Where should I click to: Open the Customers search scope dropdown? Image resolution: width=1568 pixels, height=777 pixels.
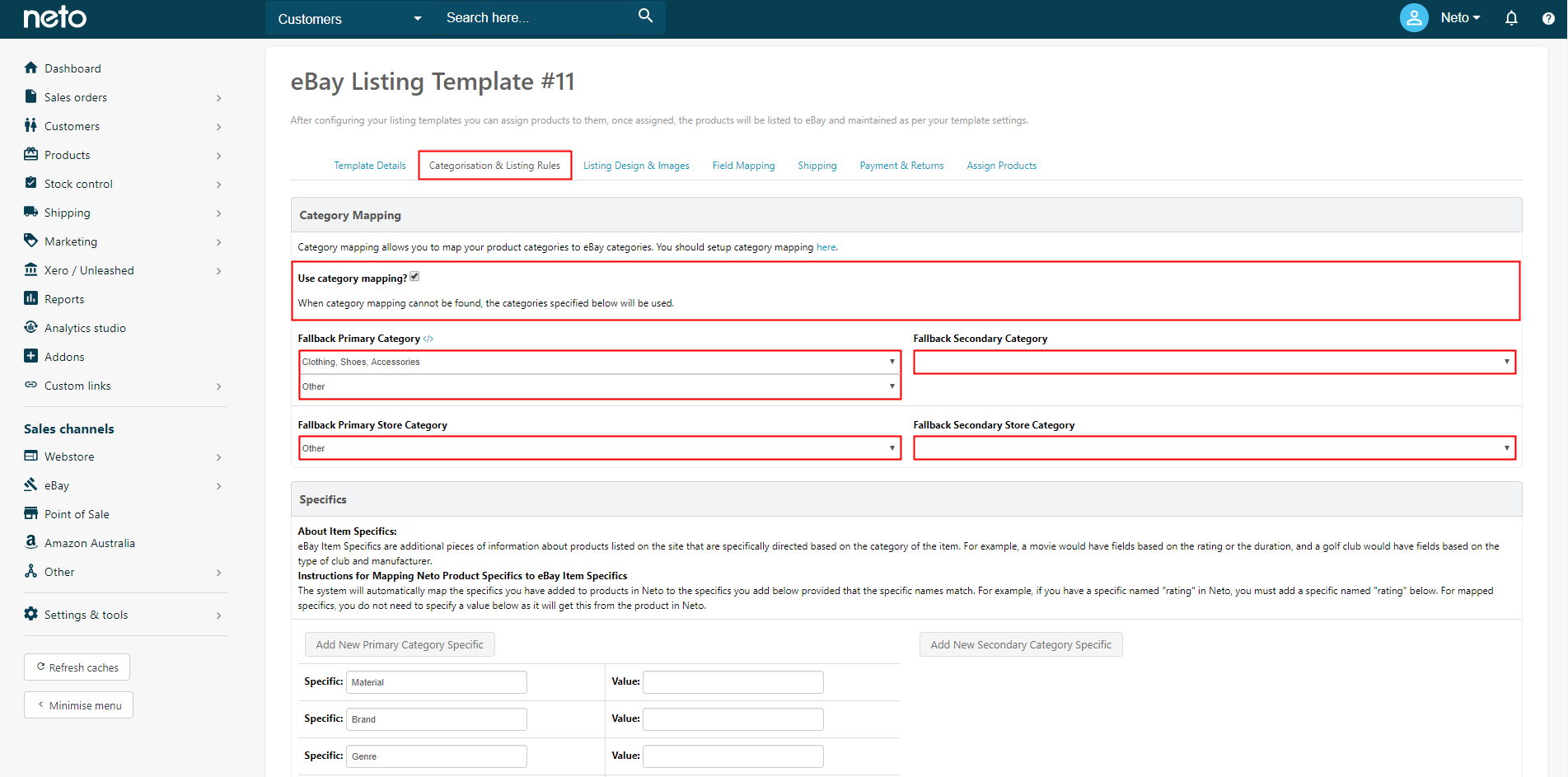(x=350, y=18)
